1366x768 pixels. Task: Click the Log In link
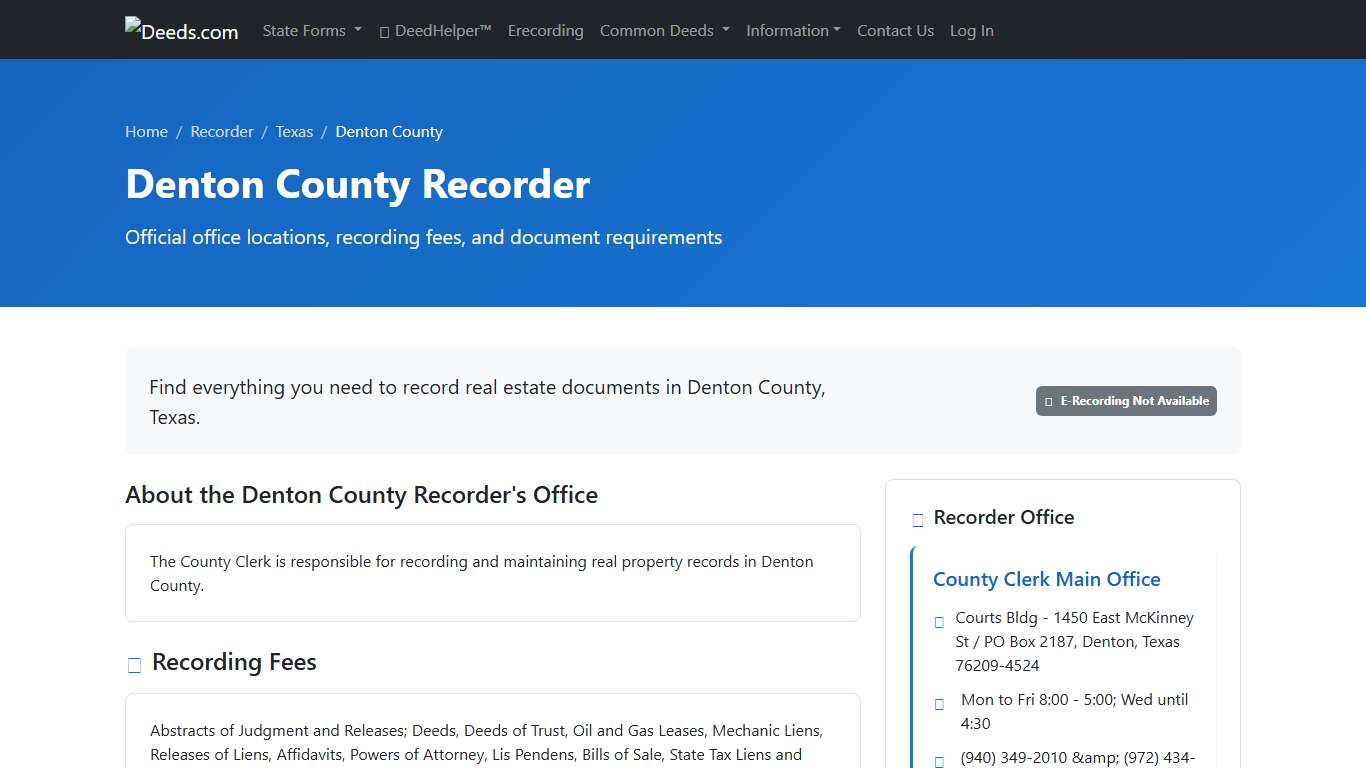(971, 30)
